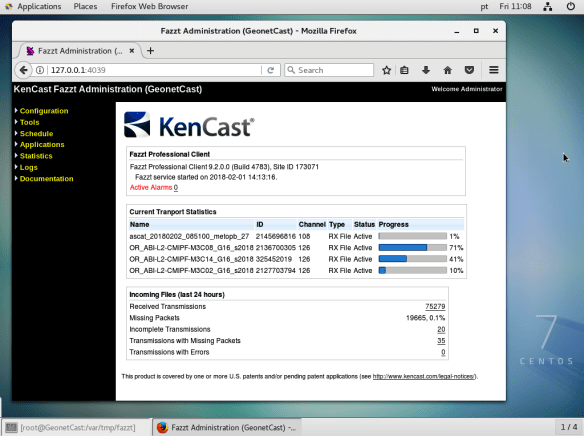
Task: Click Missing Packets value 19665, 0.1%
Action: [425, 318]
